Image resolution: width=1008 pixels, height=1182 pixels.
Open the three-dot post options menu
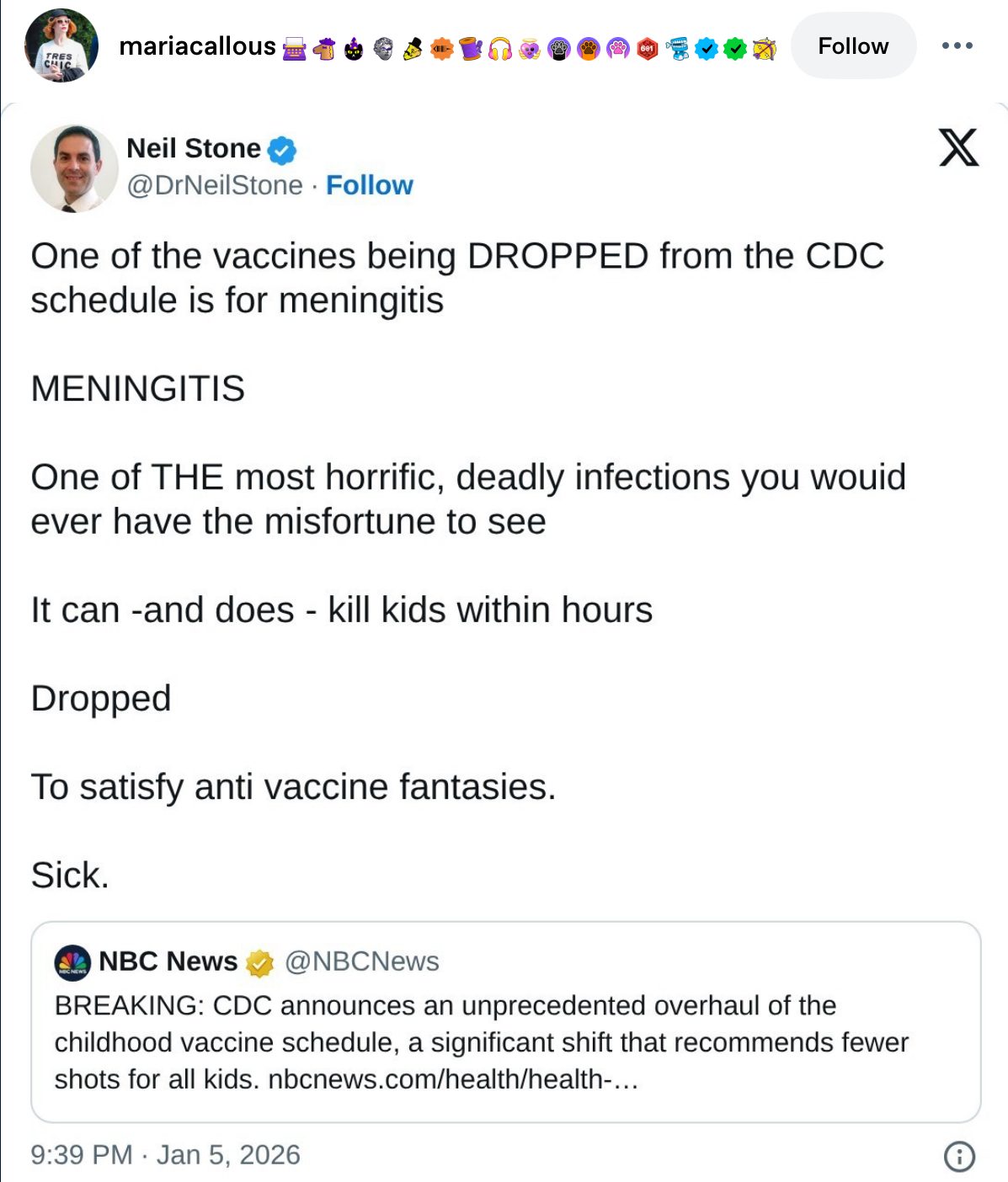pos(957,45)
